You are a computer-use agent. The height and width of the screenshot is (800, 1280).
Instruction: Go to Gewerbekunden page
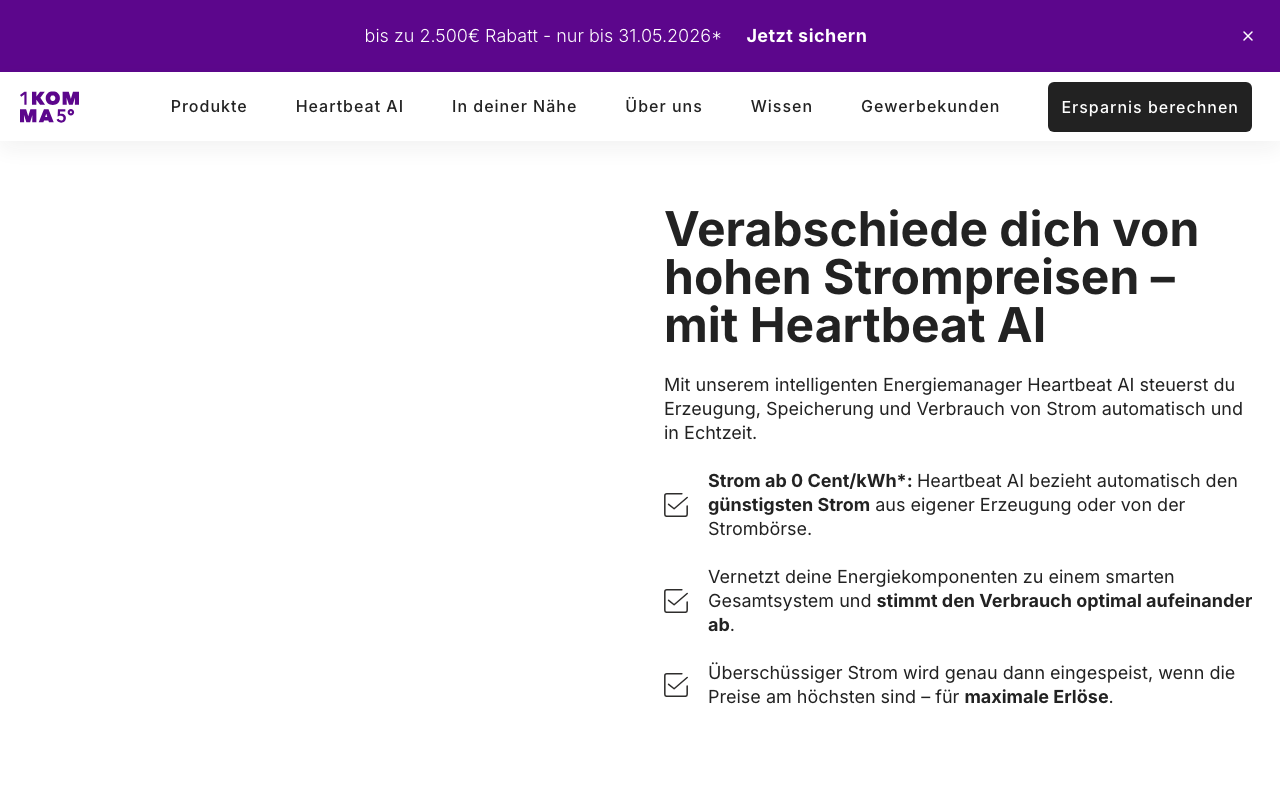click(x=930, y=106)
